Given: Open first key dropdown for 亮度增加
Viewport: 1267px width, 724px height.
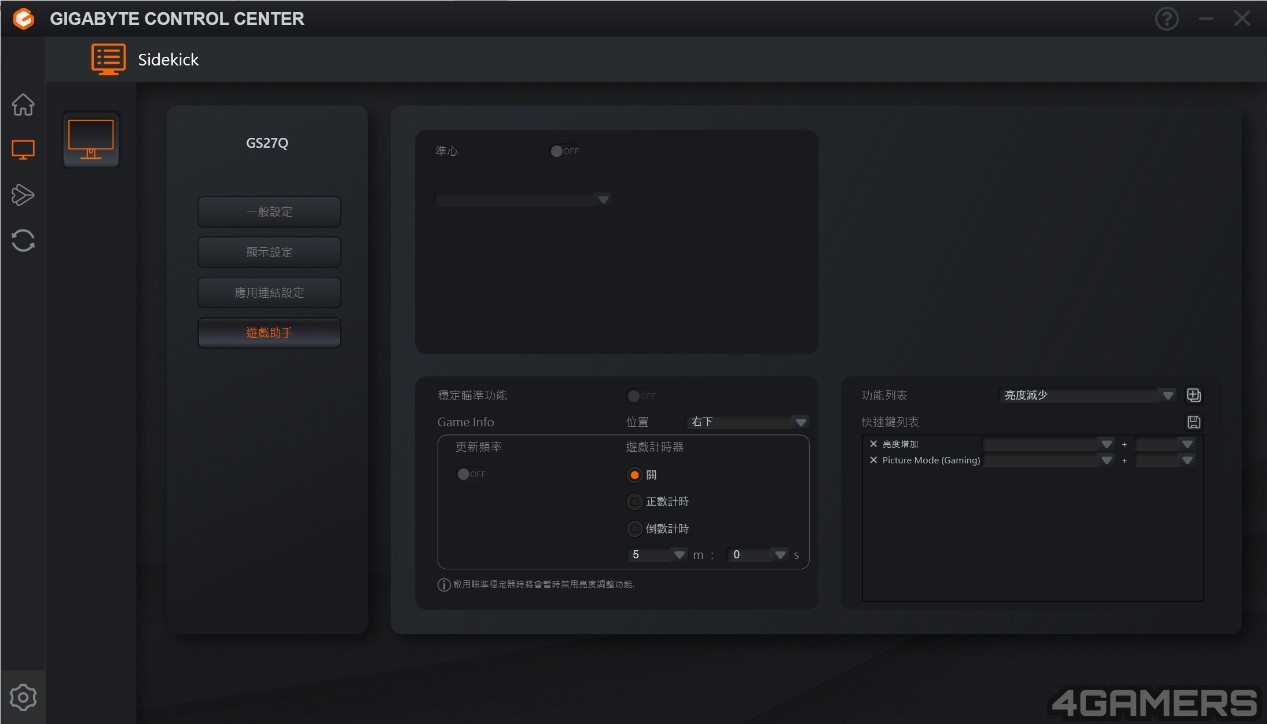Looking at the screenshot, I should click(x=1049, y=444).
